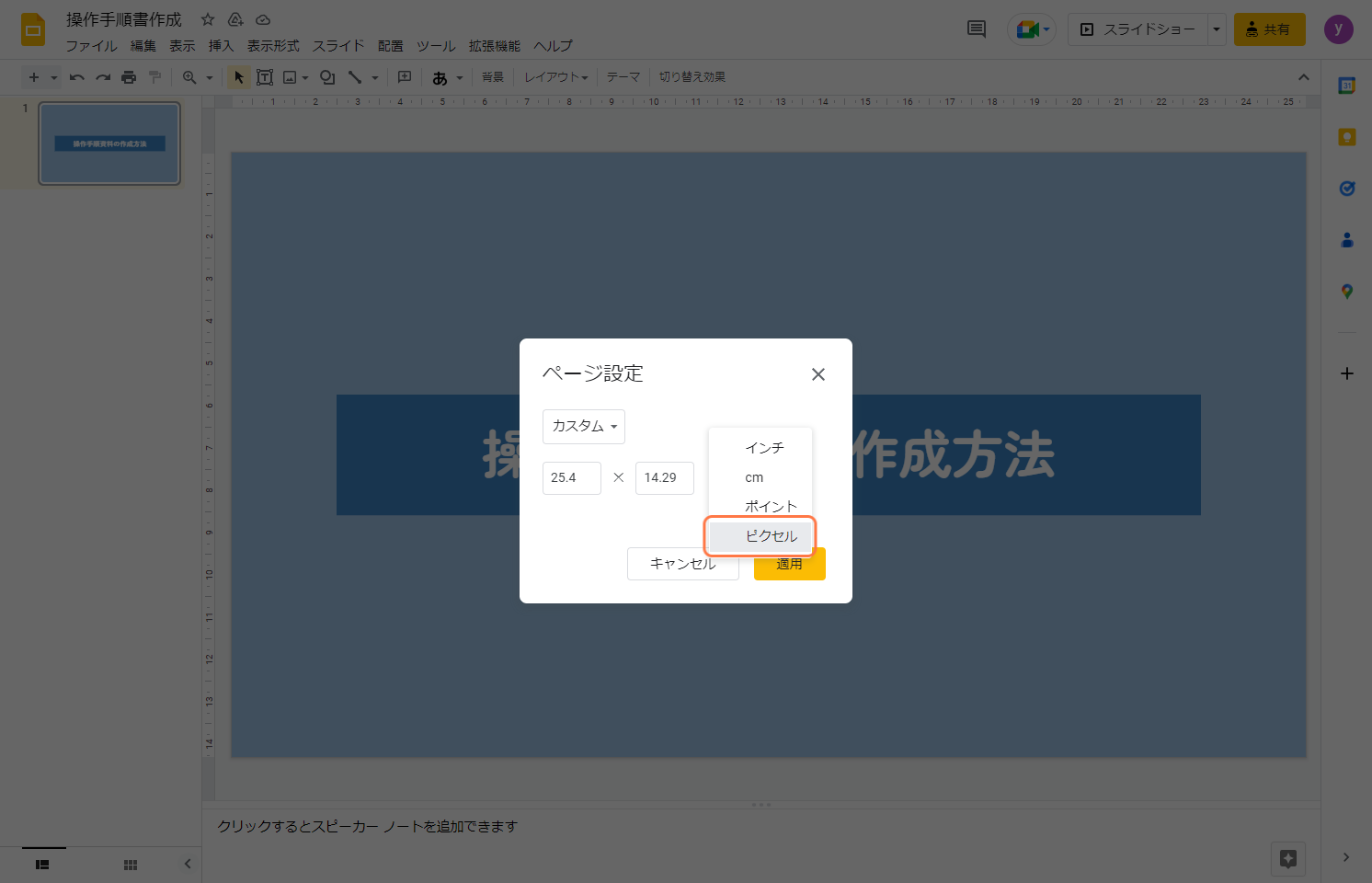Open the レイアウト dropdown
This screenshot has width=1372, height=883.
(x=555, y=77)
